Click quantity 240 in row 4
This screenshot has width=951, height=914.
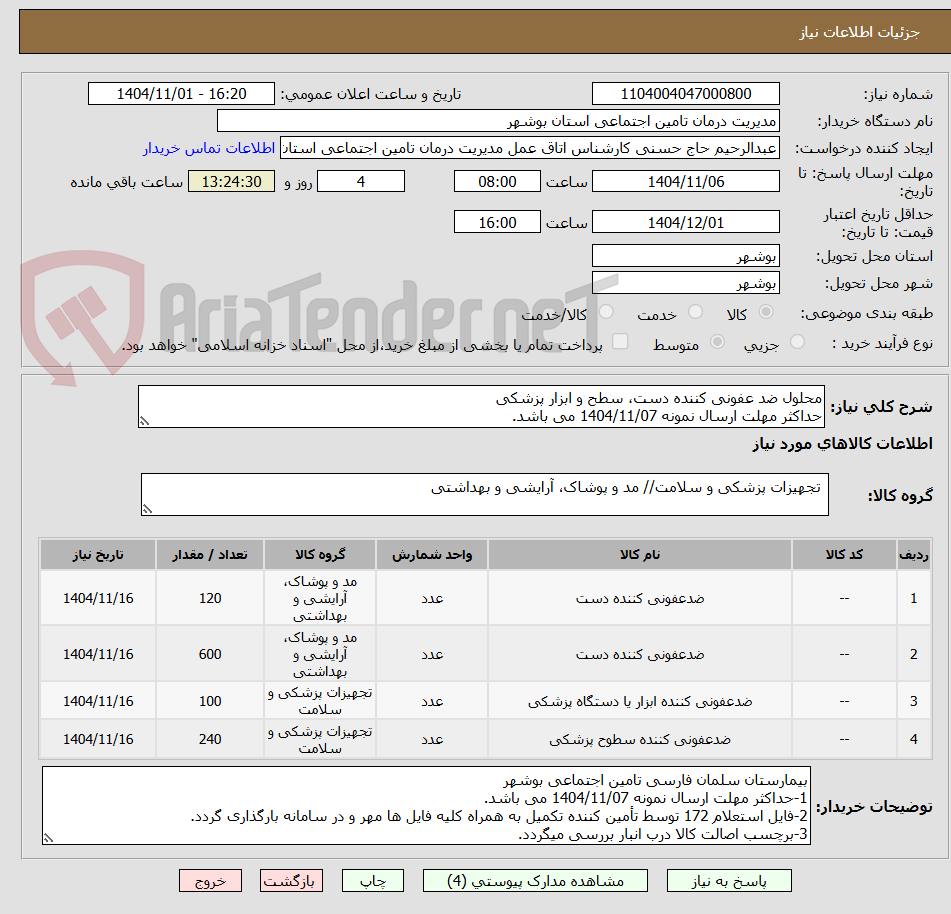210,739
